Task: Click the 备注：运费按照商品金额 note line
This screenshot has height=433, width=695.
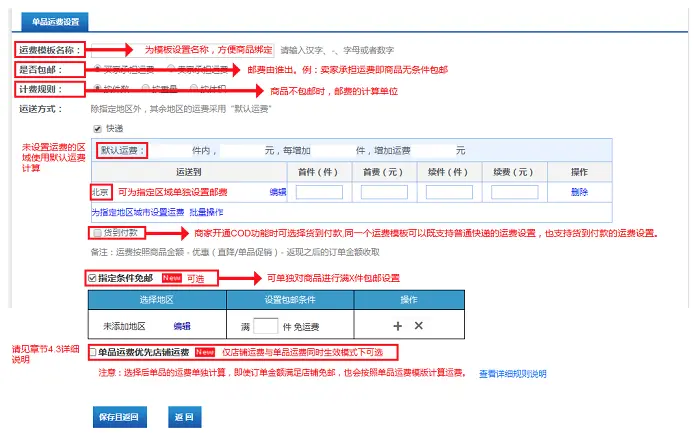Action: click(x=235, y=252)
